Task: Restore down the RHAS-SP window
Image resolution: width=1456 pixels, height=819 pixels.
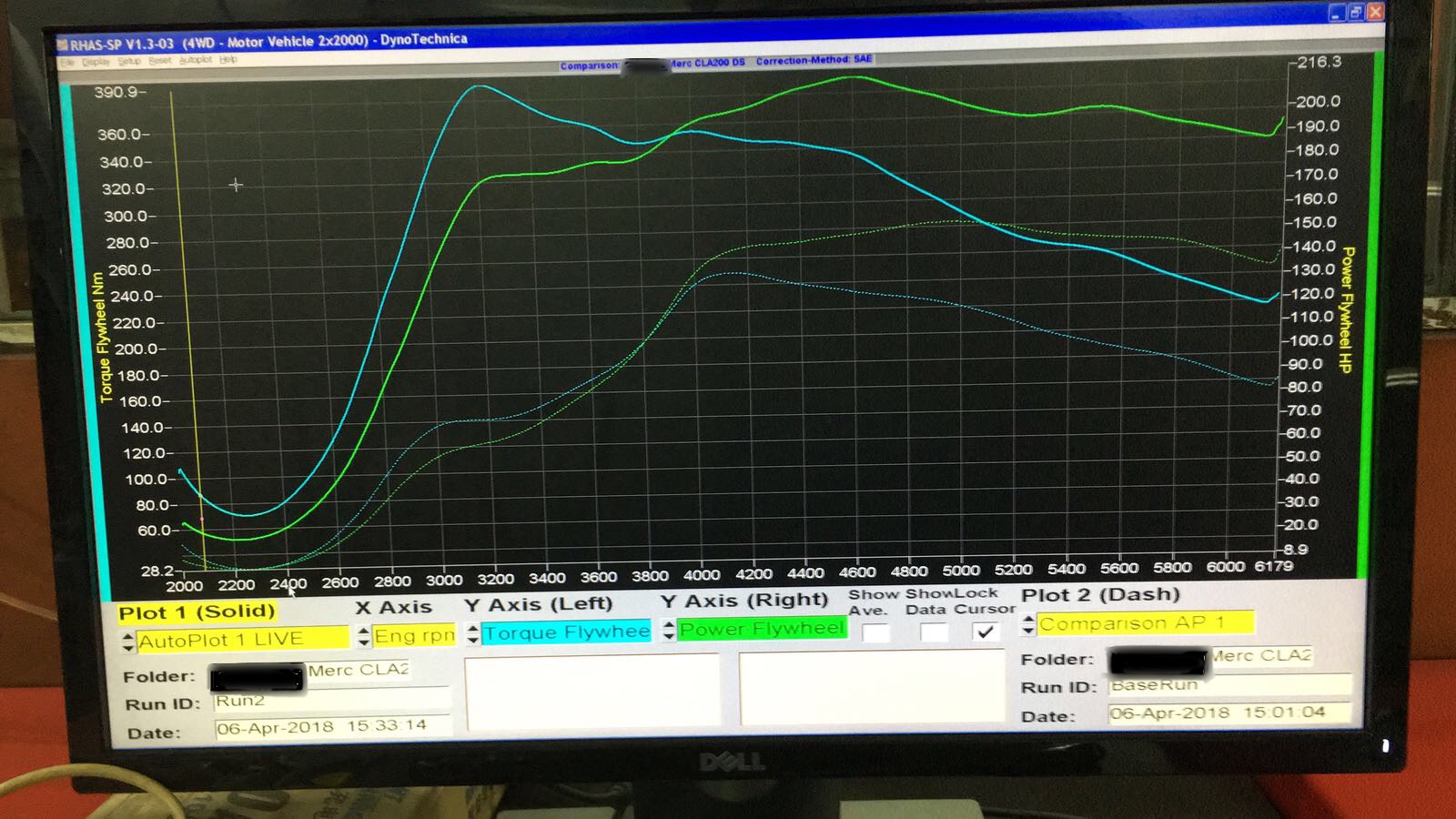Action: click(x=1356, y=12)
